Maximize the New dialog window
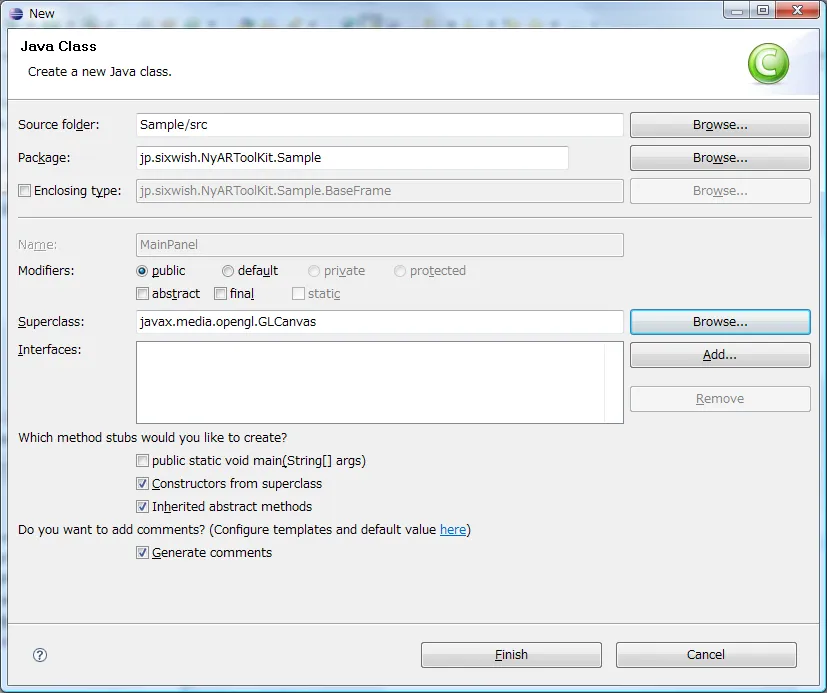This screenshot has height=693, width=827. click(763, 11)
